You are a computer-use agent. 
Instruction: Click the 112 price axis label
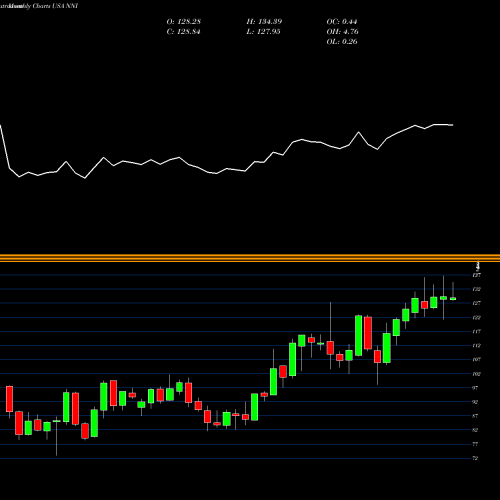pyautogui.click(x=476, y=346)
